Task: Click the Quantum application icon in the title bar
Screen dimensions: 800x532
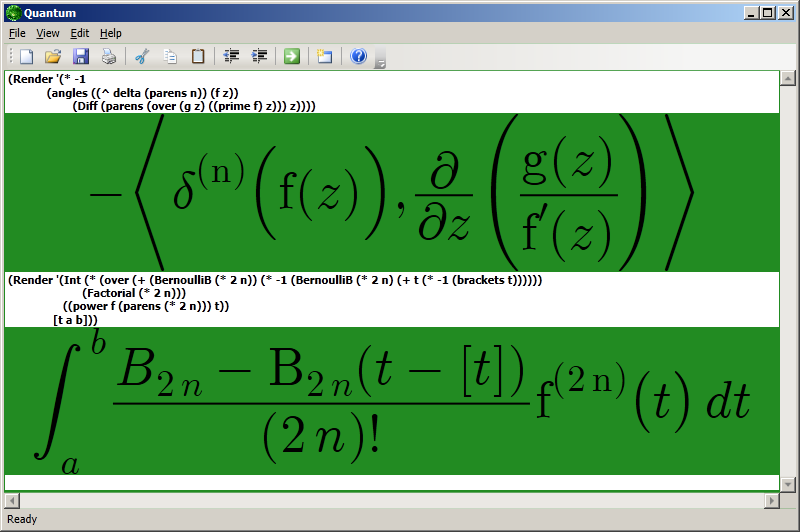Action: 13,13
